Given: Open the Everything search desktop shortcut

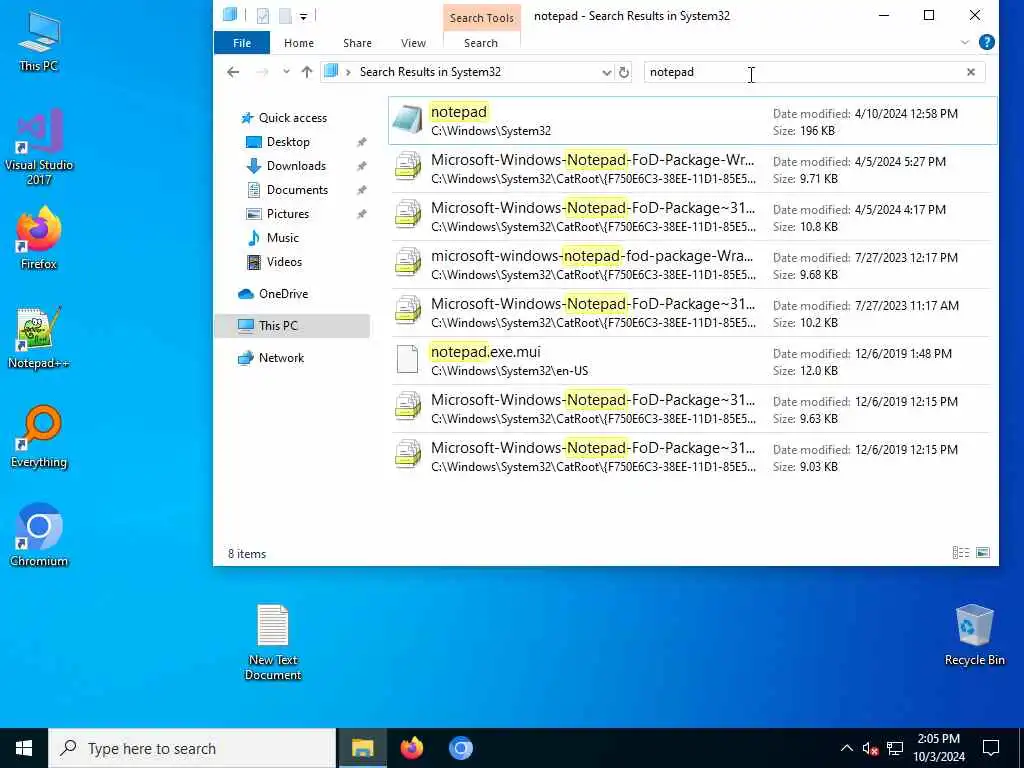Looking at the screenshot, I should pos(39,437).
